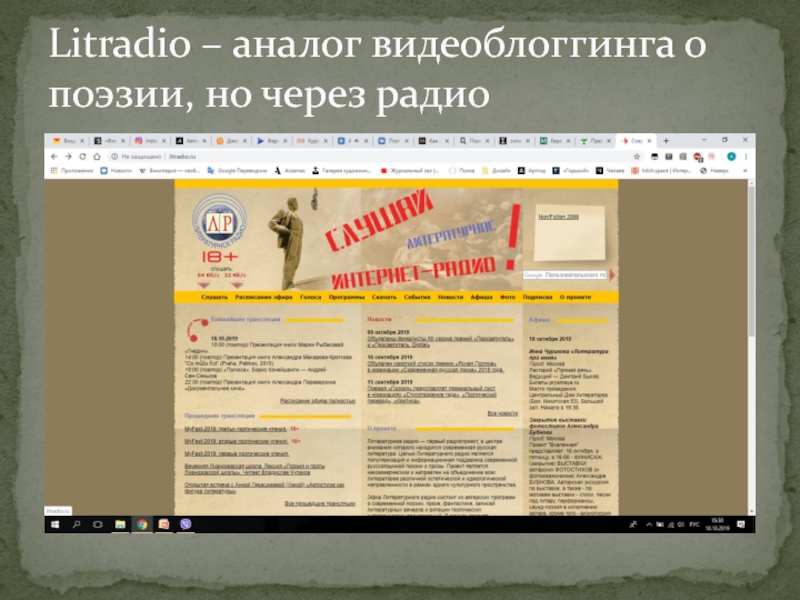The image size is (800, 600).
Task: Open the 'Все новости' link
Action: (503, 413)
